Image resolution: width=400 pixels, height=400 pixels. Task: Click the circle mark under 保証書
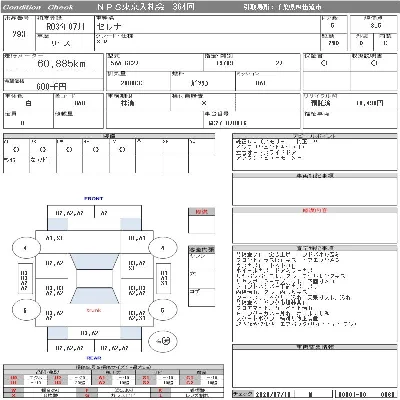coord(324,63)
